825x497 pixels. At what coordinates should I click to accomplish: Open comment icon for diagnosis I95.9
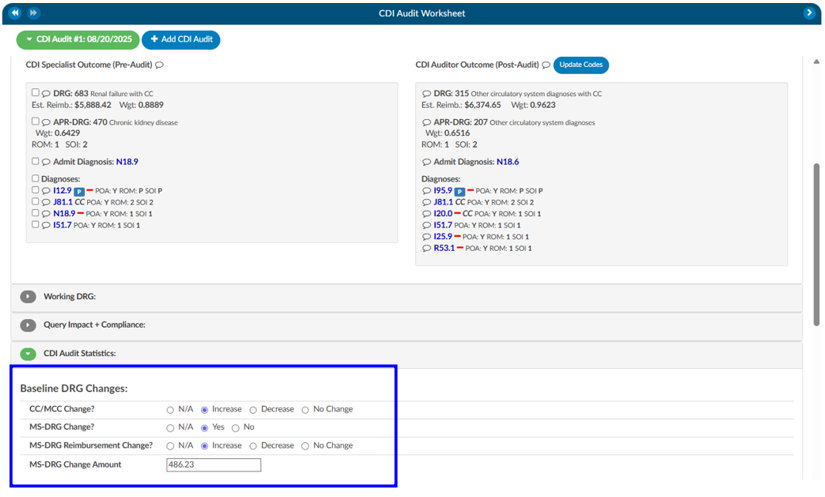coord(427,191)
